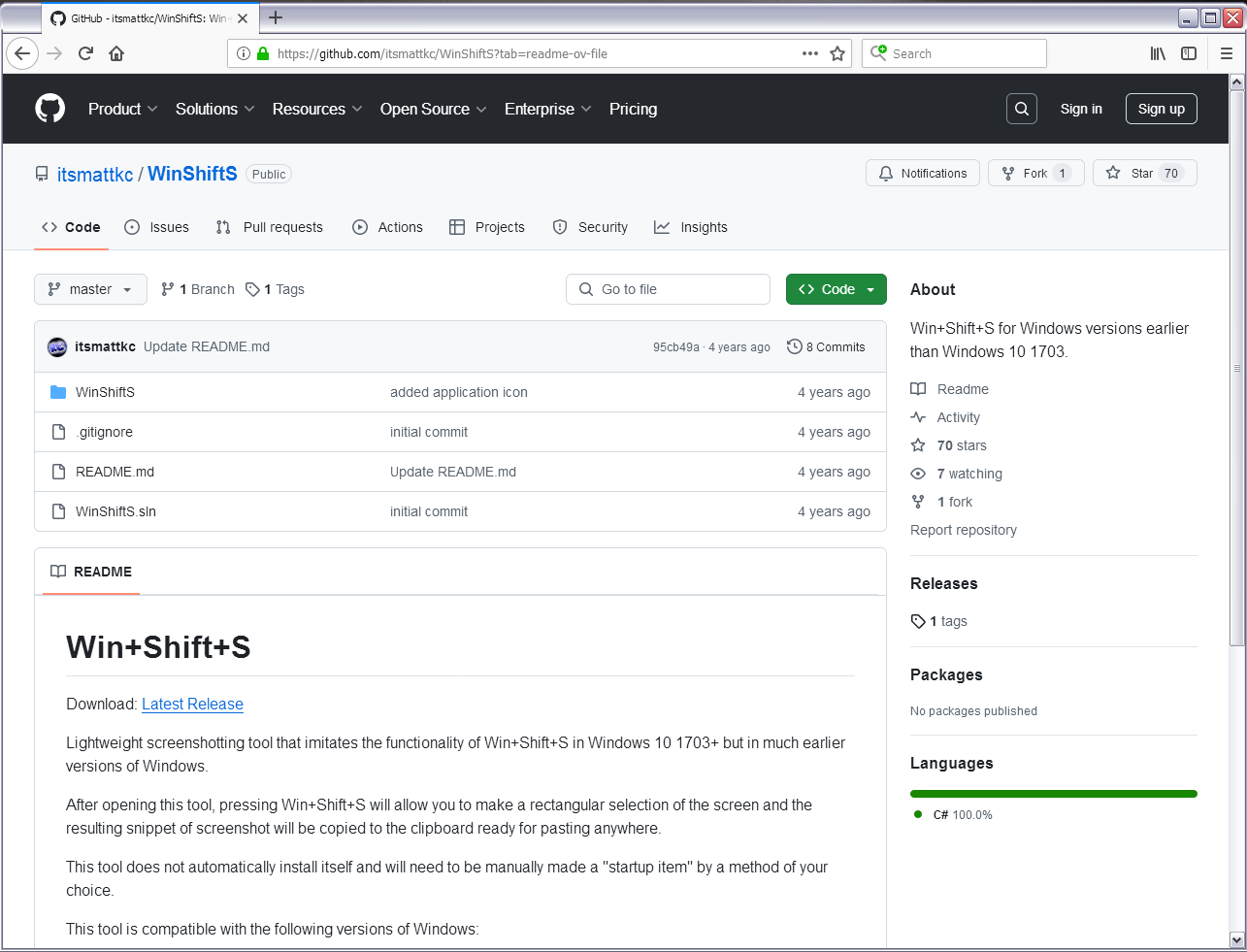
Task: Click the WinShiftS folder icon
Action: pos(58,392)
